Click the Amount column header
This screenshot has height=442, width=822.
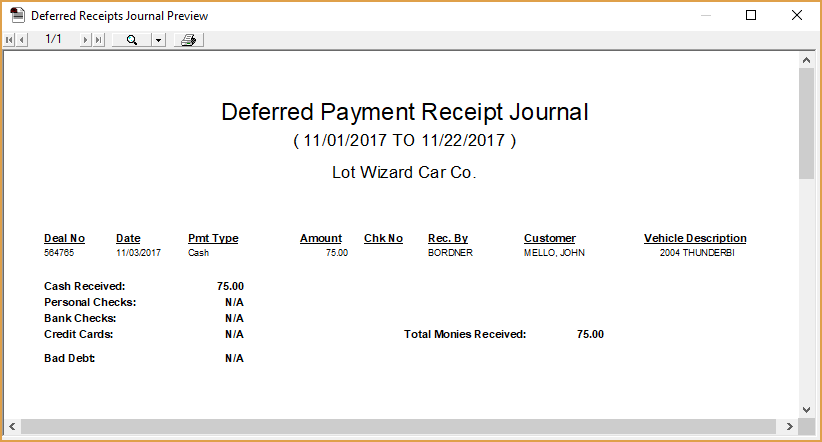(321, 239)
